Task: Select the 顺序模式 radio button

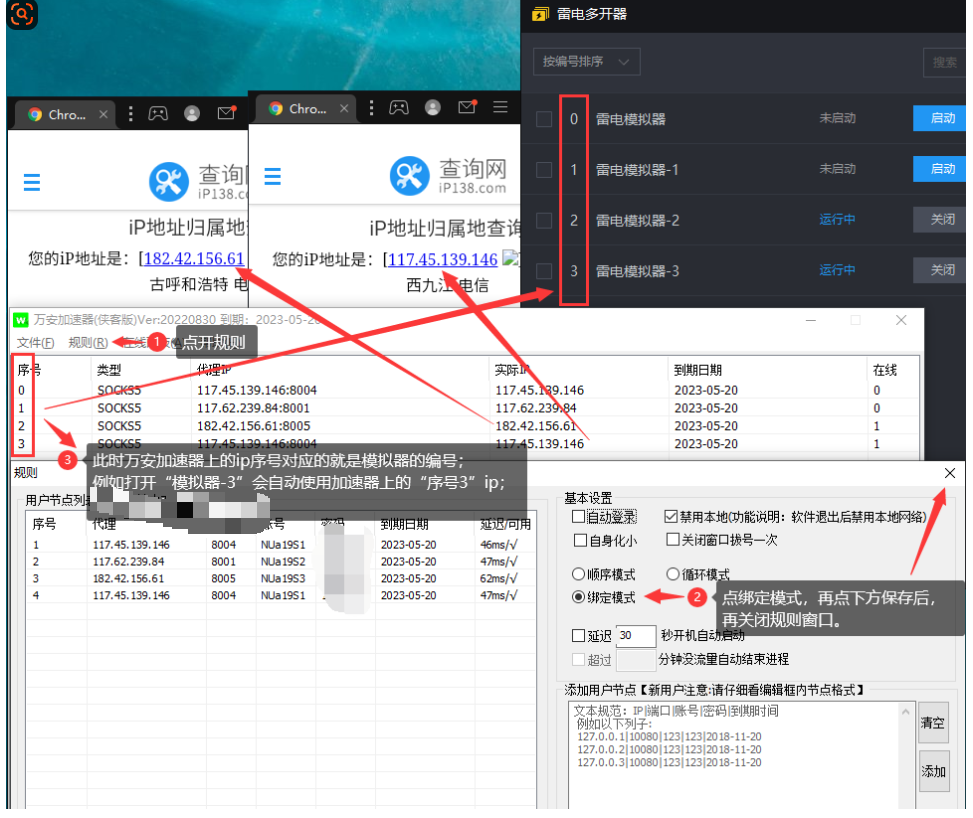Action: [578, 574]
